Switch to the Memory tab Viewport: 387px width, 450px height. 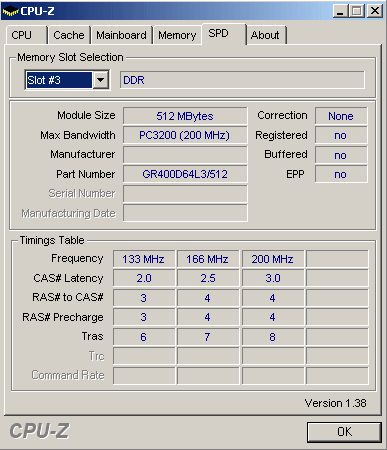177,35
